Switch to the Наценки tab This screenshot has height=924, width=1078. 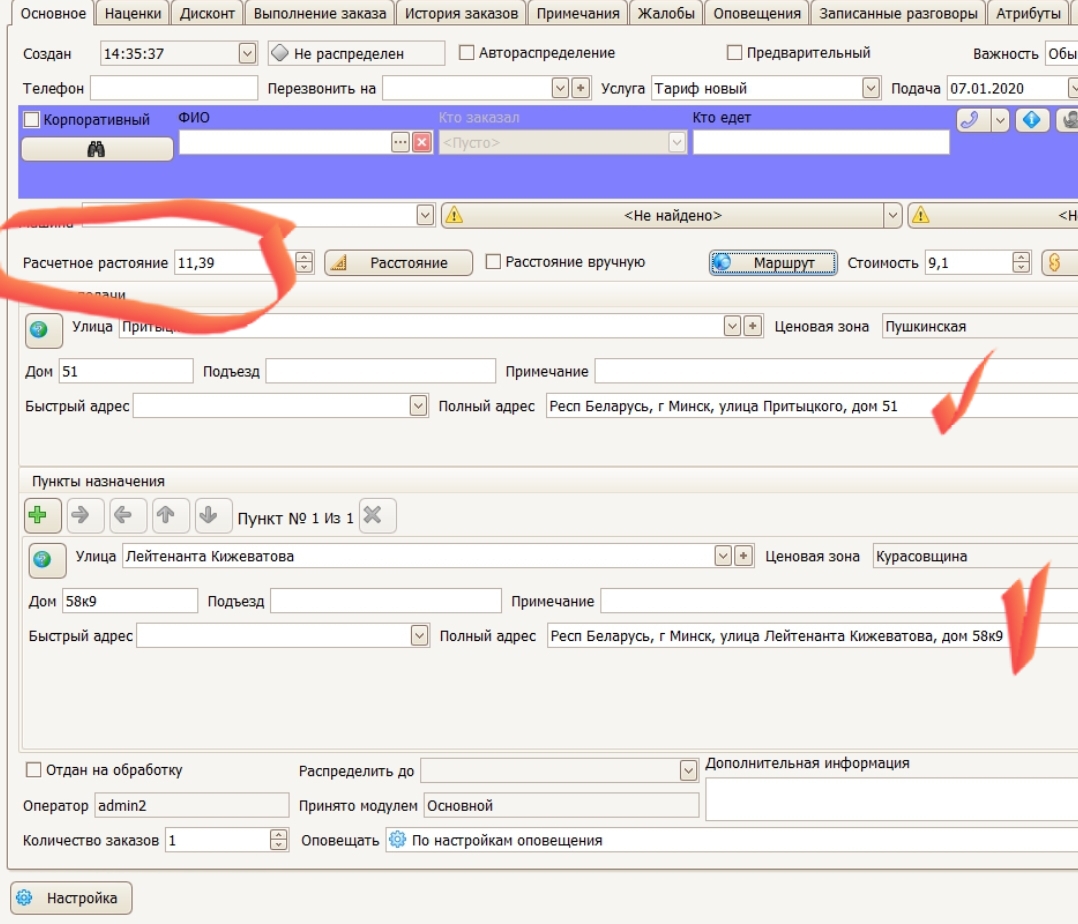click(133, 13)
